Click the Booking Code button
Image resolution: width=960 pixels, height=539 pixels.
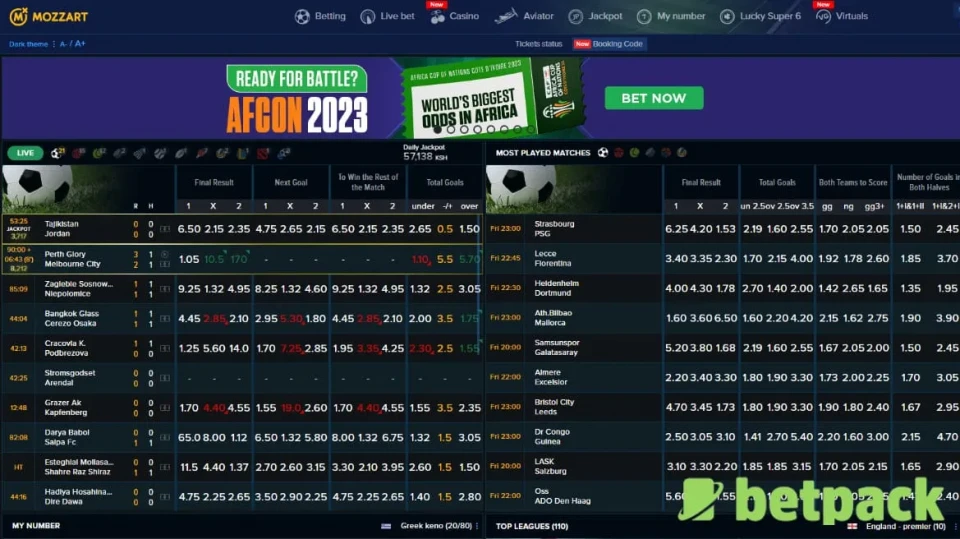coord(610,44)
